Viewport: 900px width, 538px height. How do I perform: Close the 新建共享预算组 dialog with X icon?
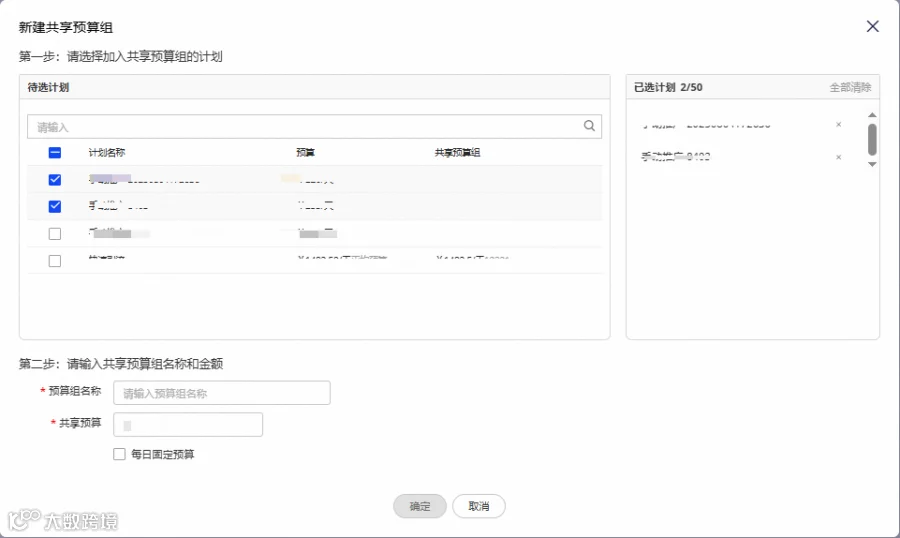[x=872, y=26]
